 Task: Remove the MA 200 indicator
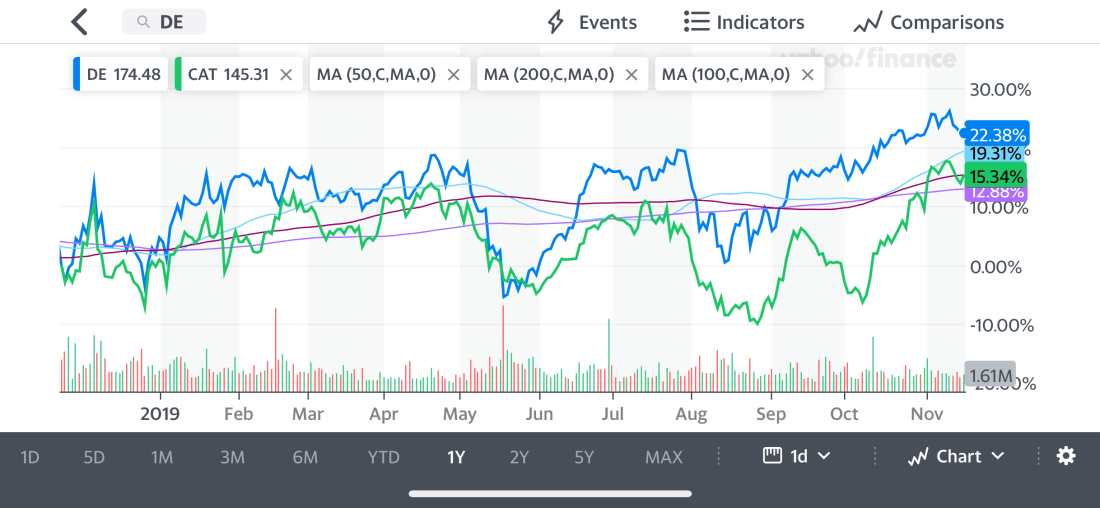(x=631, y=74)
